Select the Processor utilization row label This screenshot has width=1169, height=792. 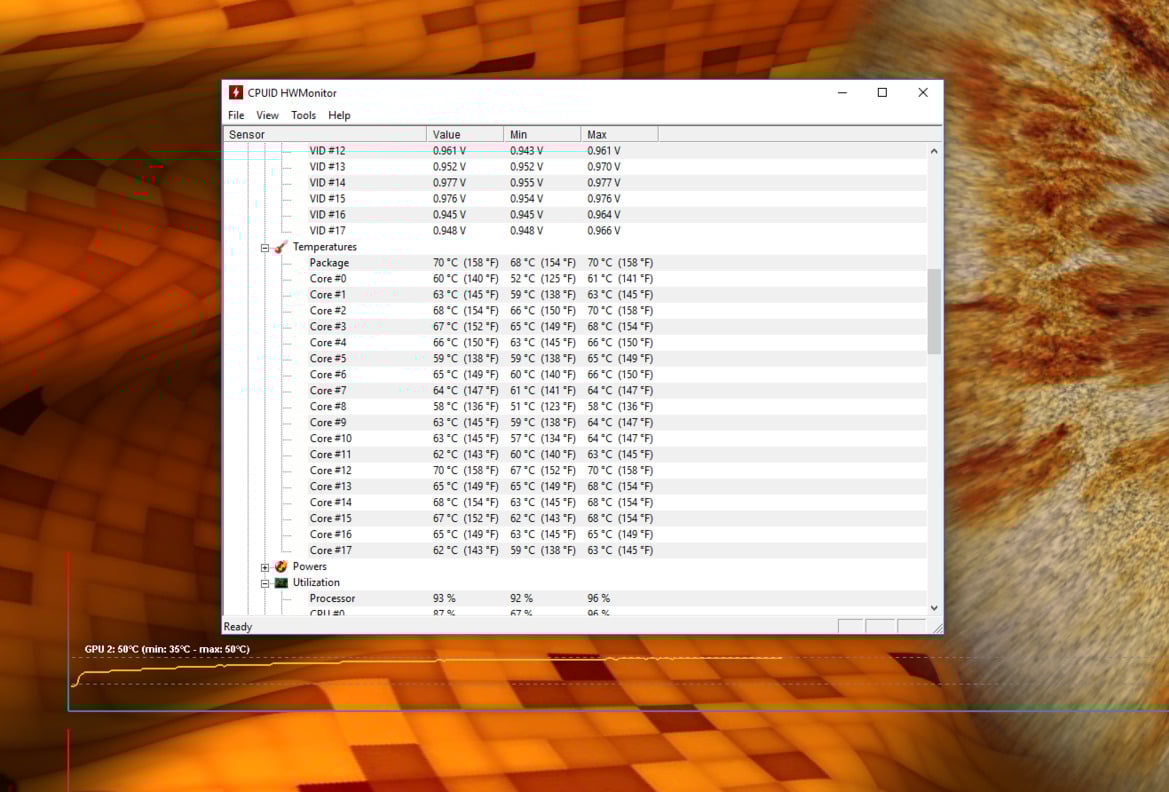[x=332, y=599]
